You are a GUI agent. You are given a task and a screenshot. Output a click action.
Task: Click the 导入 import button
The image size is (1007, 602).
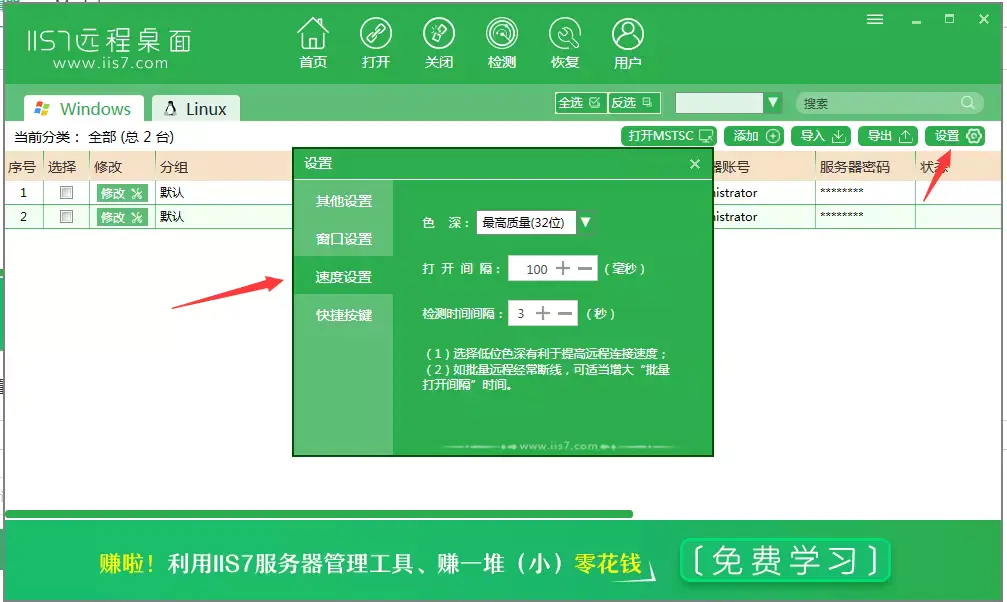(x=821, y=136)
